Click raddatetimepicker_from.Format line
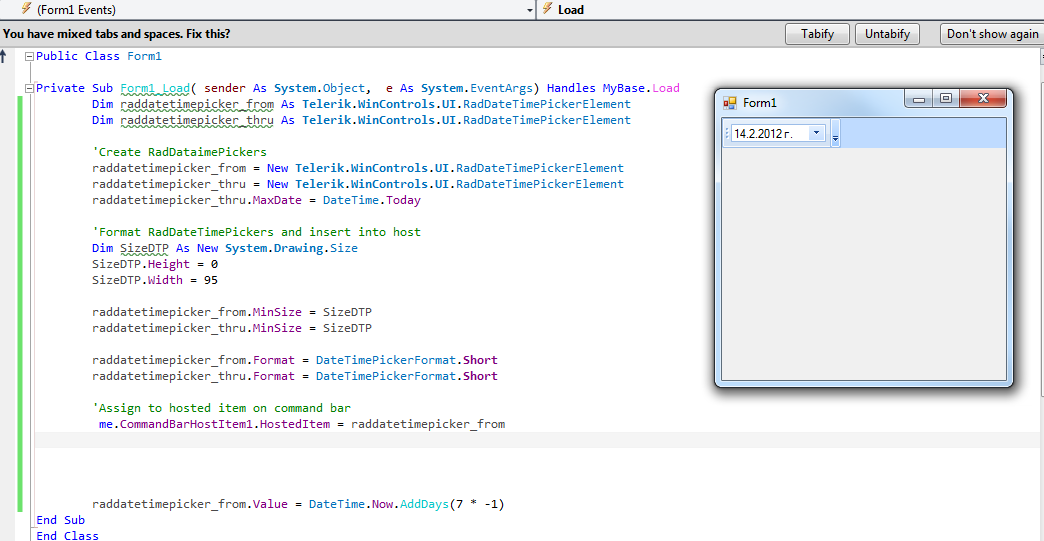This screenshot has width=1044, height=541. [294, 360]
